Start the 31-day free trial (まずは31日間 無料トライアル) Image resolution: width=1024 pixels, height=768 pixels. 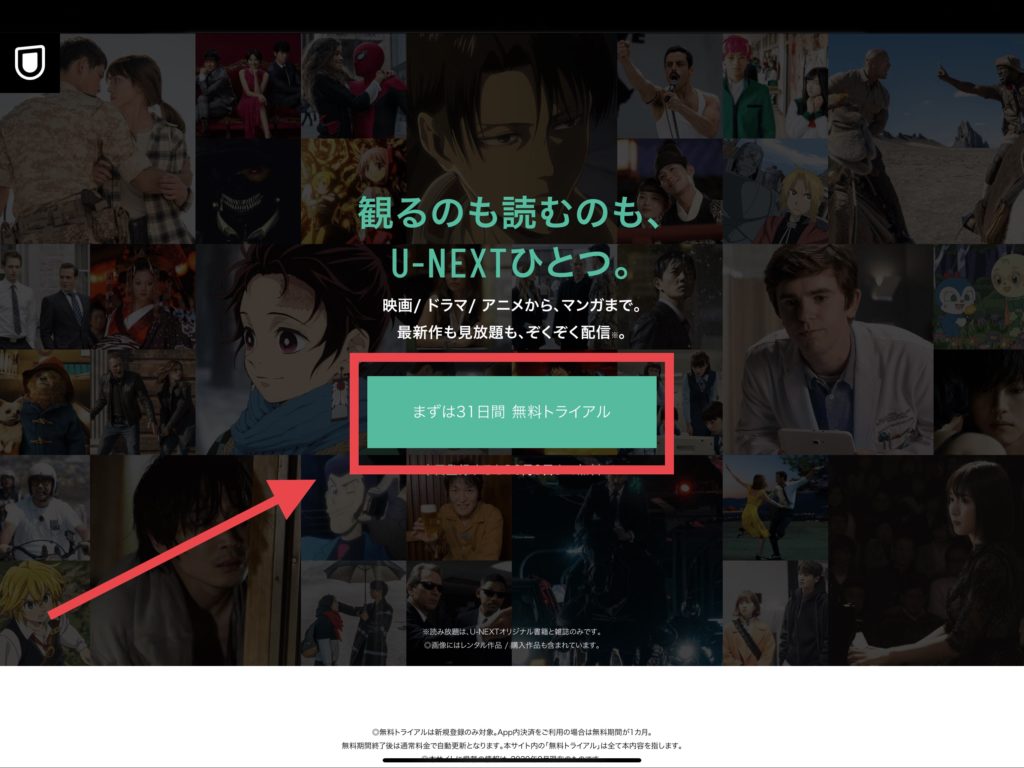tap(511, 411)
